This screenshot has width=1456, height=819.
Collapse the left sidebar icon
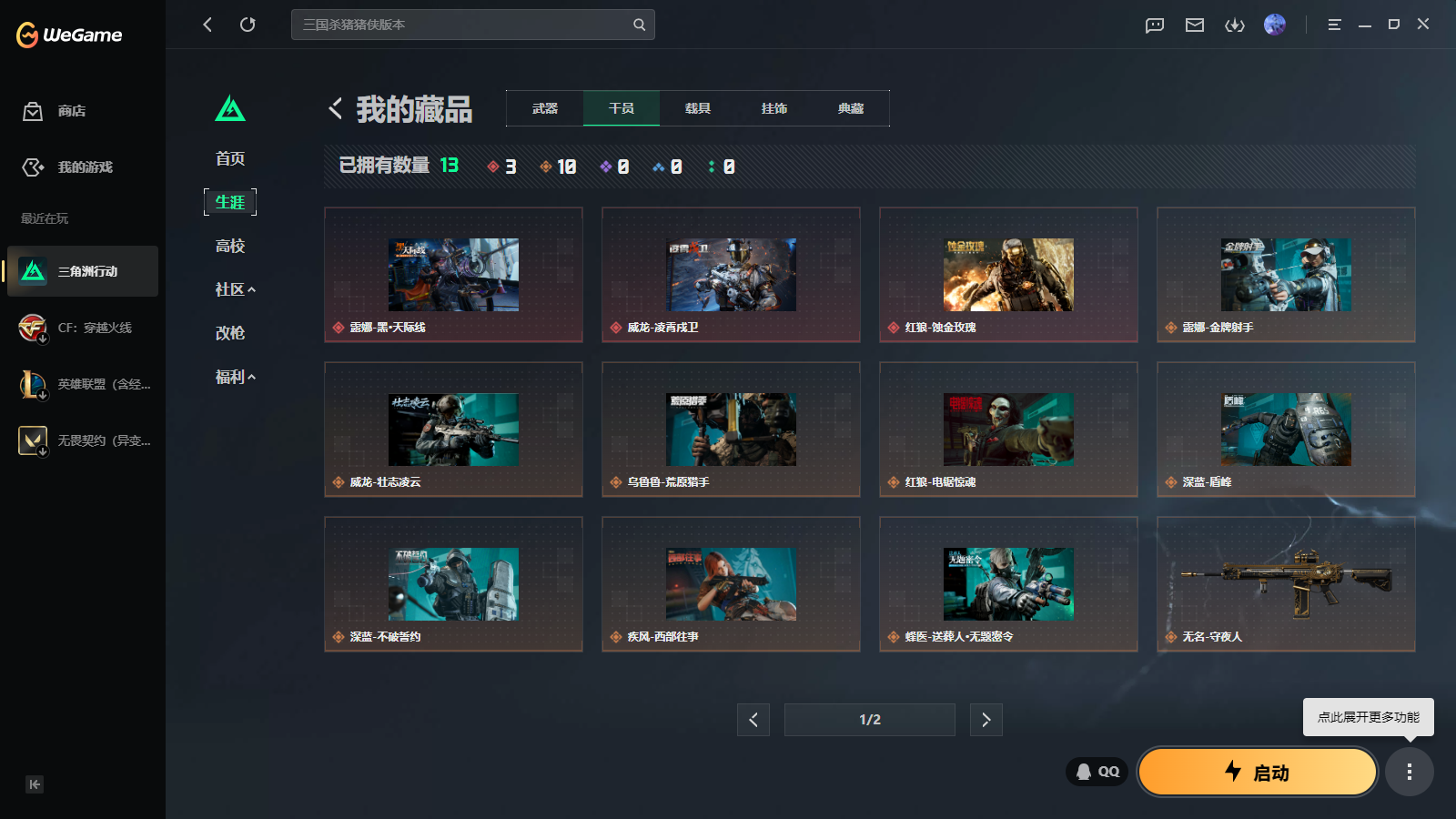click(x=35, y=784)
